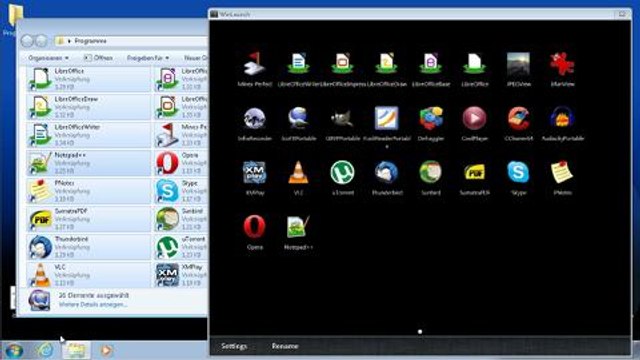
Task: Click 'Weitere Details anzeigen...' link
Action: 93,304
